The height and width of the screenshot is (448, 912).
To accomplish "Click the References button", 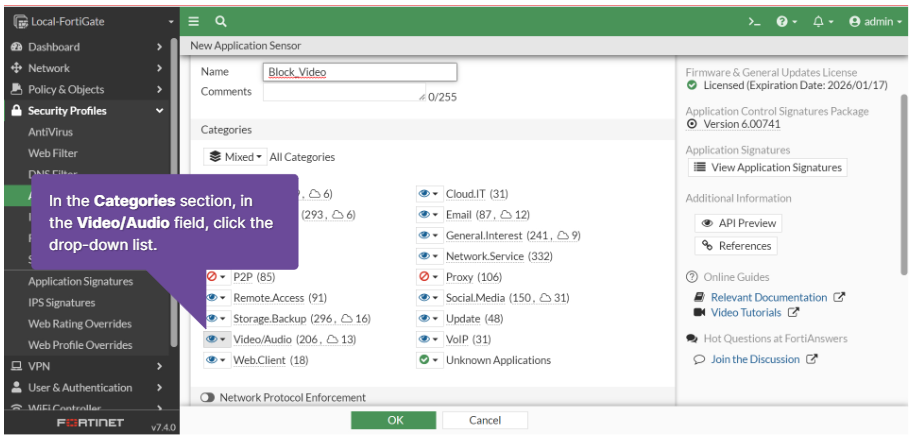I will (x=736, y=246).
